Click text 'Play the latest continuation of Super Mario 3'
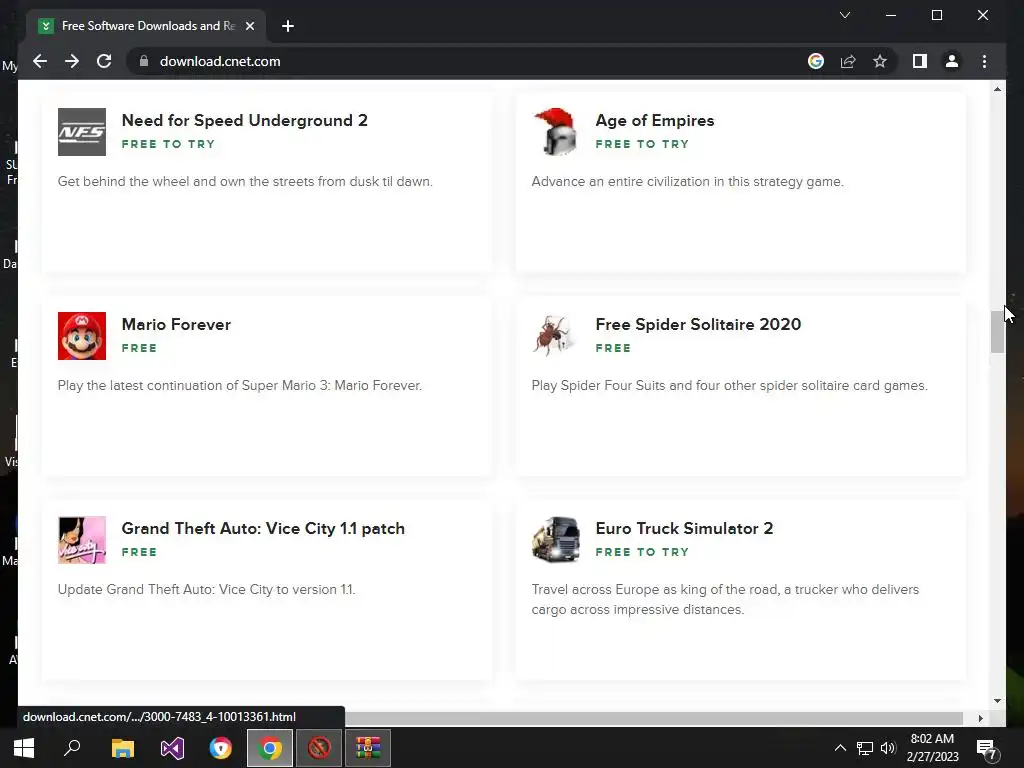Viewport: 1024px width, 768px height. [193, 385]
